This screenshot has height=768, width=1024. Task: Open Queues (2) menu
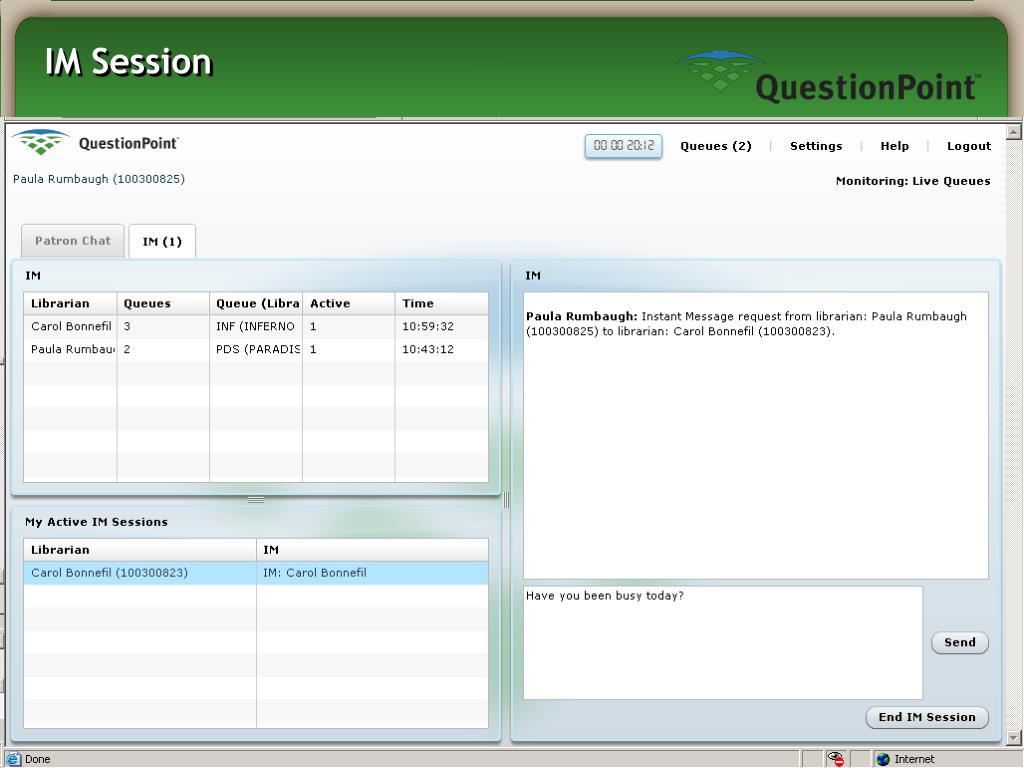click(x=716, y=146)
